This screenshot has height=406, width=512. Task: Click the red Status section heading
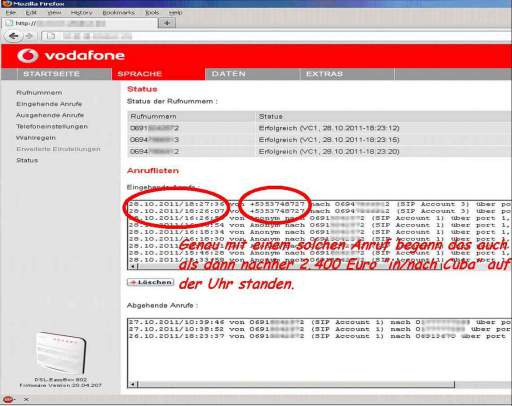click(x=142, y=89)
